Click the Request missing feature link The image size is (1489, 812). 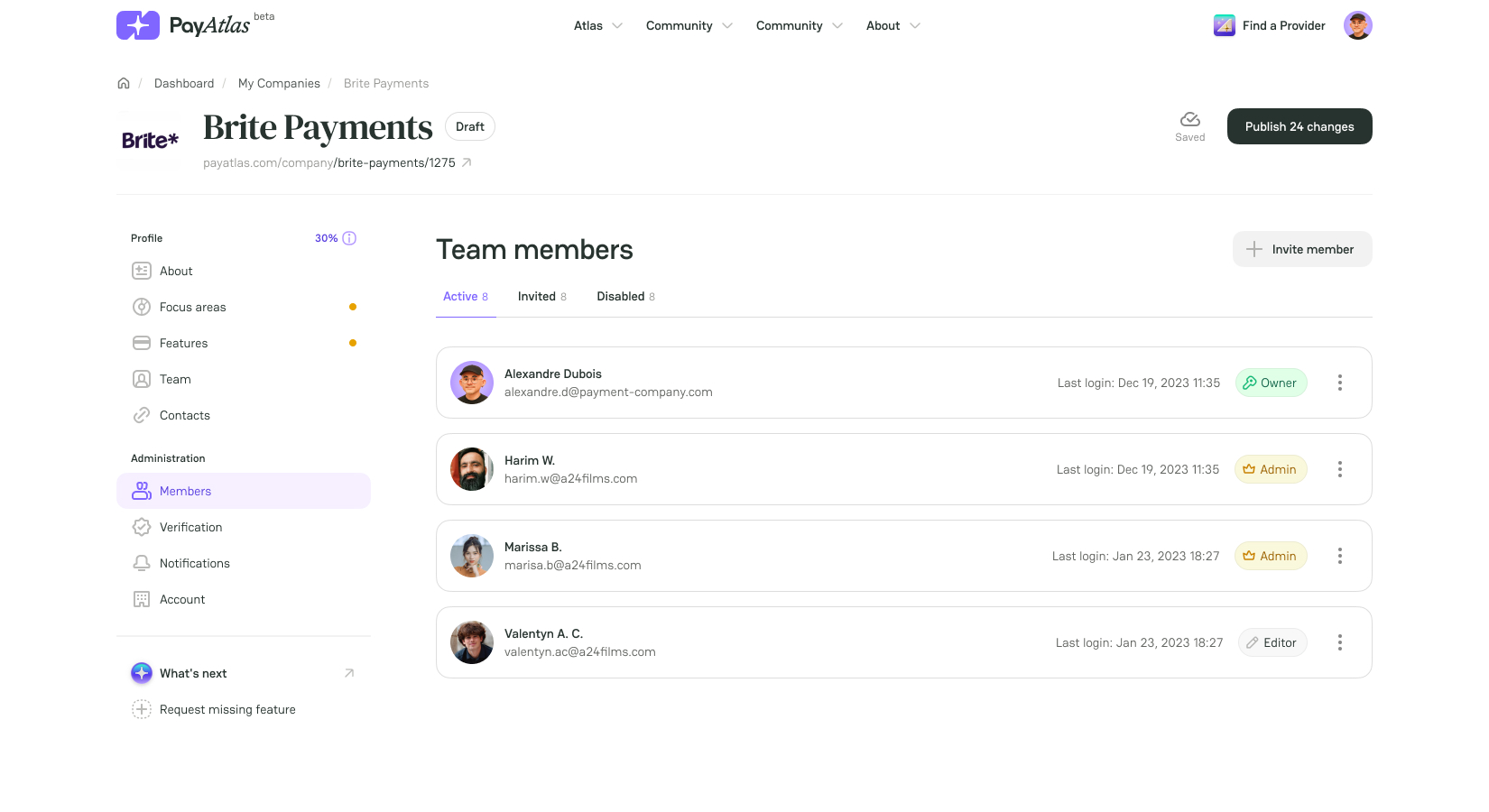[x=227, y=709]
